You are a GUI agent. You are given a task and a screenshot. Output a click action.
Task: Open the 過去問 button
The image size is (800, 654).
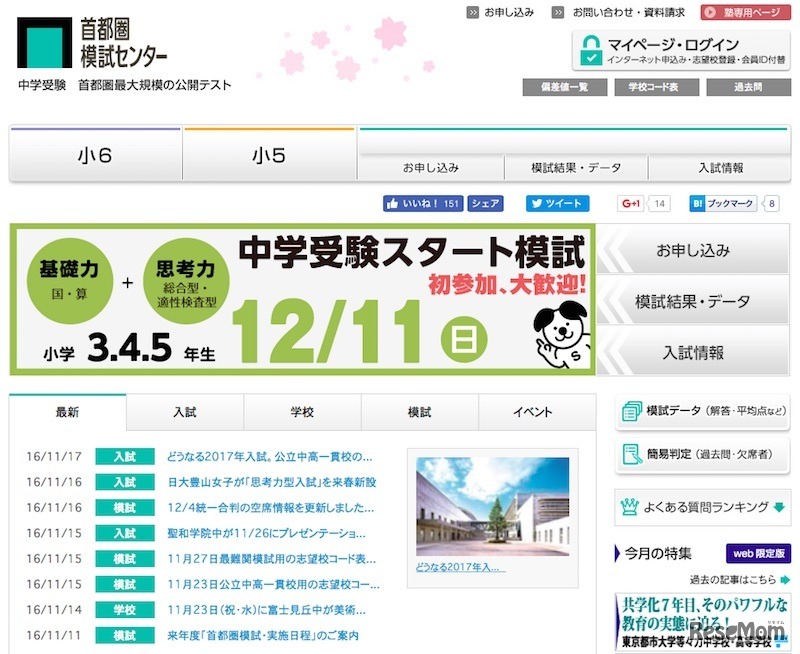click(748, 87)
